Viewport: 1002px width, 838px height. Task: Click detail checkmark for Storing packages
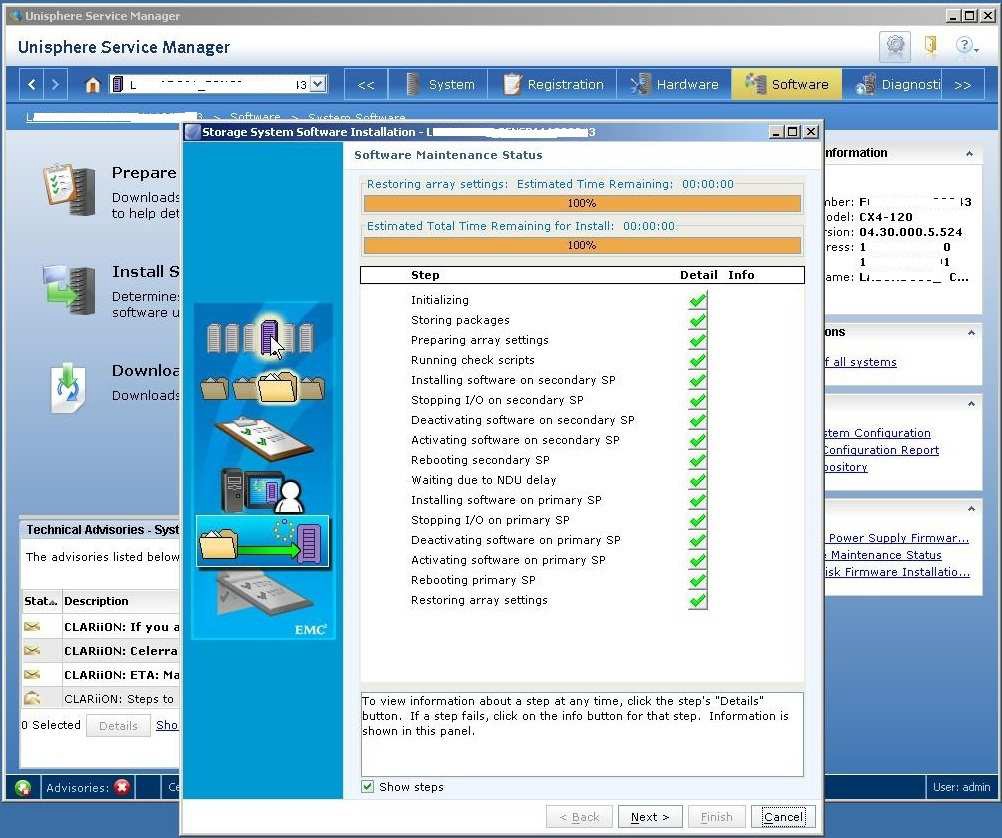(698, 320)
